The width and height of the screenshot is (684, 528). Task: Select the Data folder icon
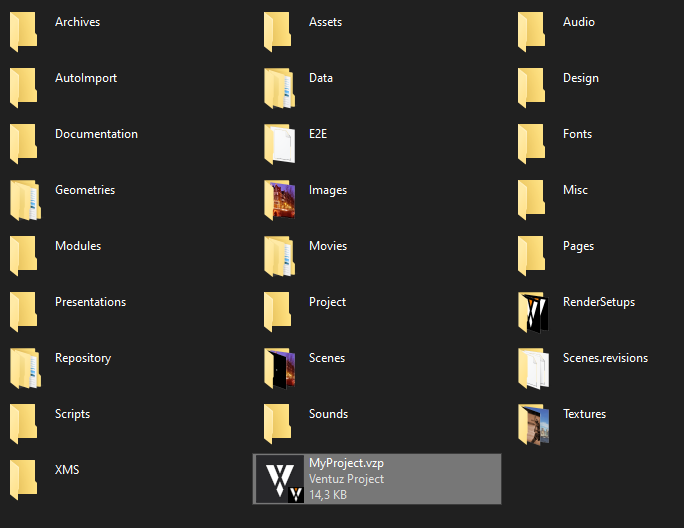click(278, 88)
